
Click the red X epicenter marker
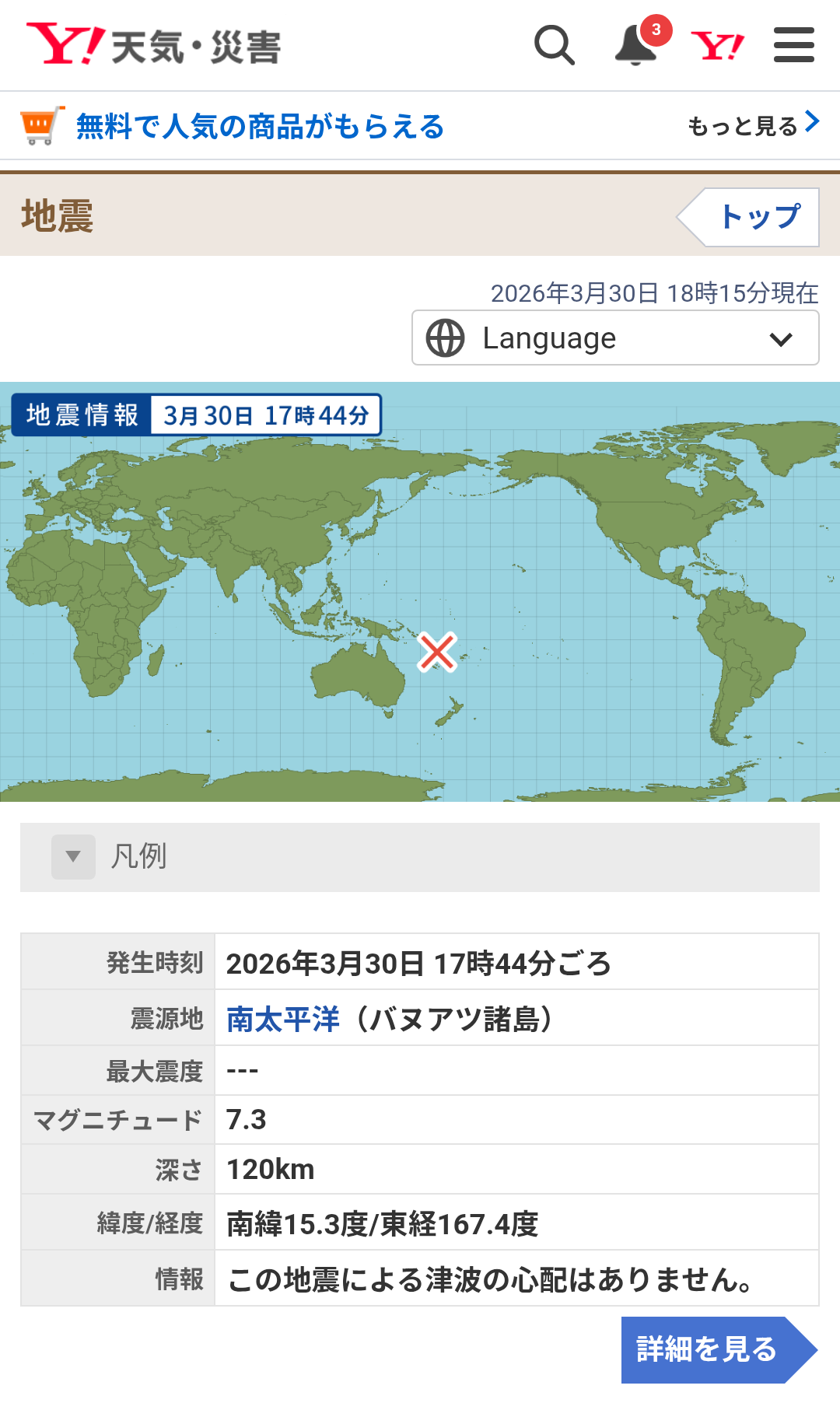click(437, 652)
